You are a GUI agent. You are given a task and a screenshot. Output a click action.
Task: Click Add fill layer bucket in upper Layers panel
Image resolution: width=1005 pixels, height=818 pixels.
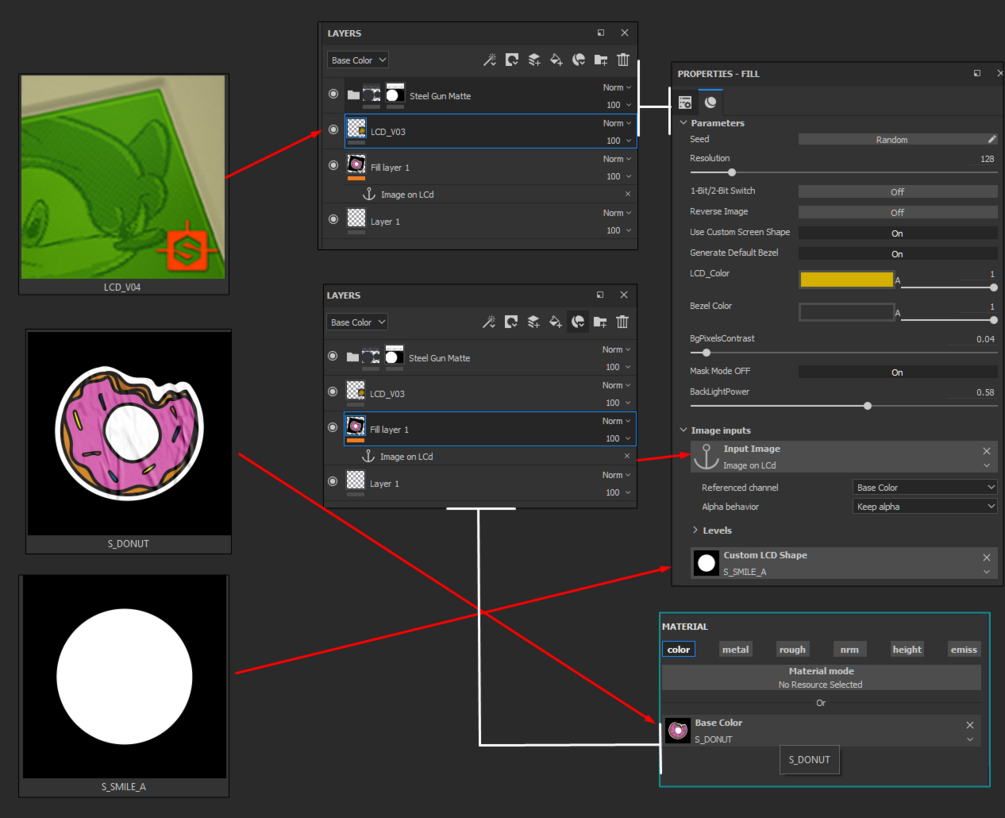pos(556,60)
